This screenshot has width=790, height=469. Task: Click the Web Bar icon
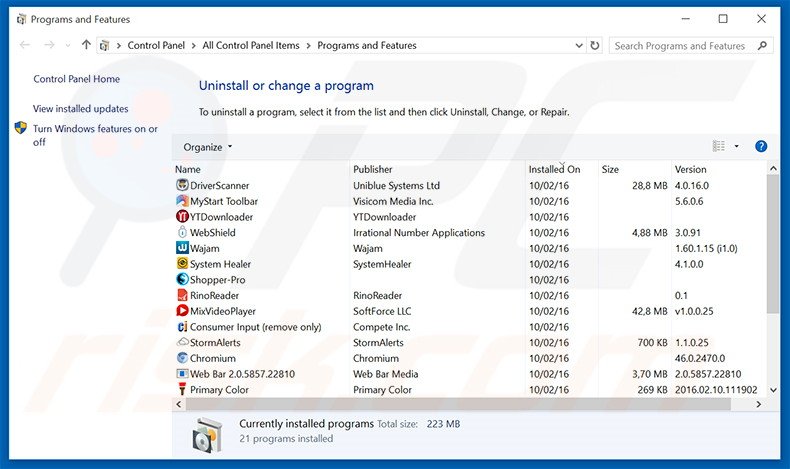182,374
